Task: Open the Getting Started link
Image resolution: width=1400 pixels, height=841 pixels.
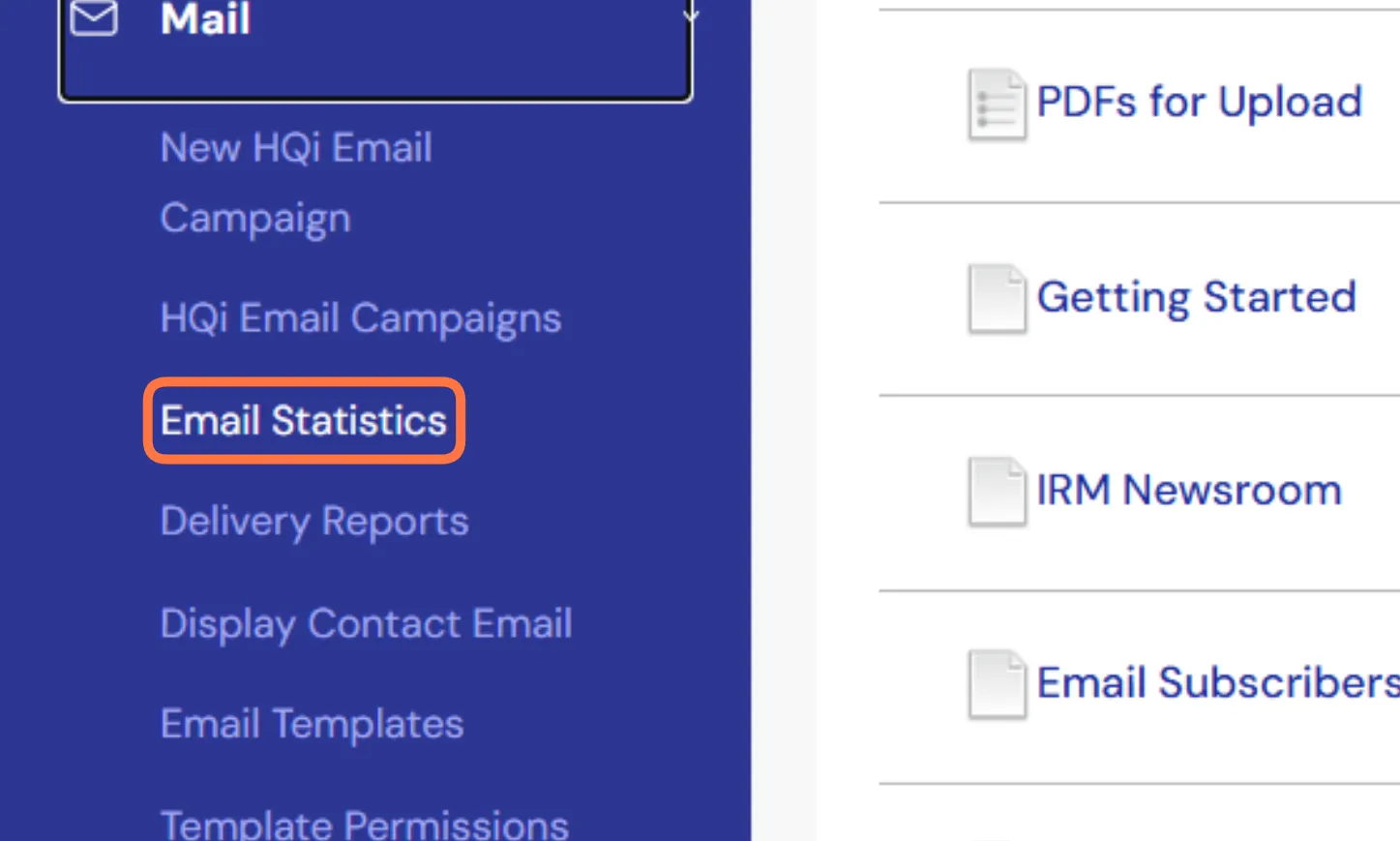Action: coord(1196,297)
